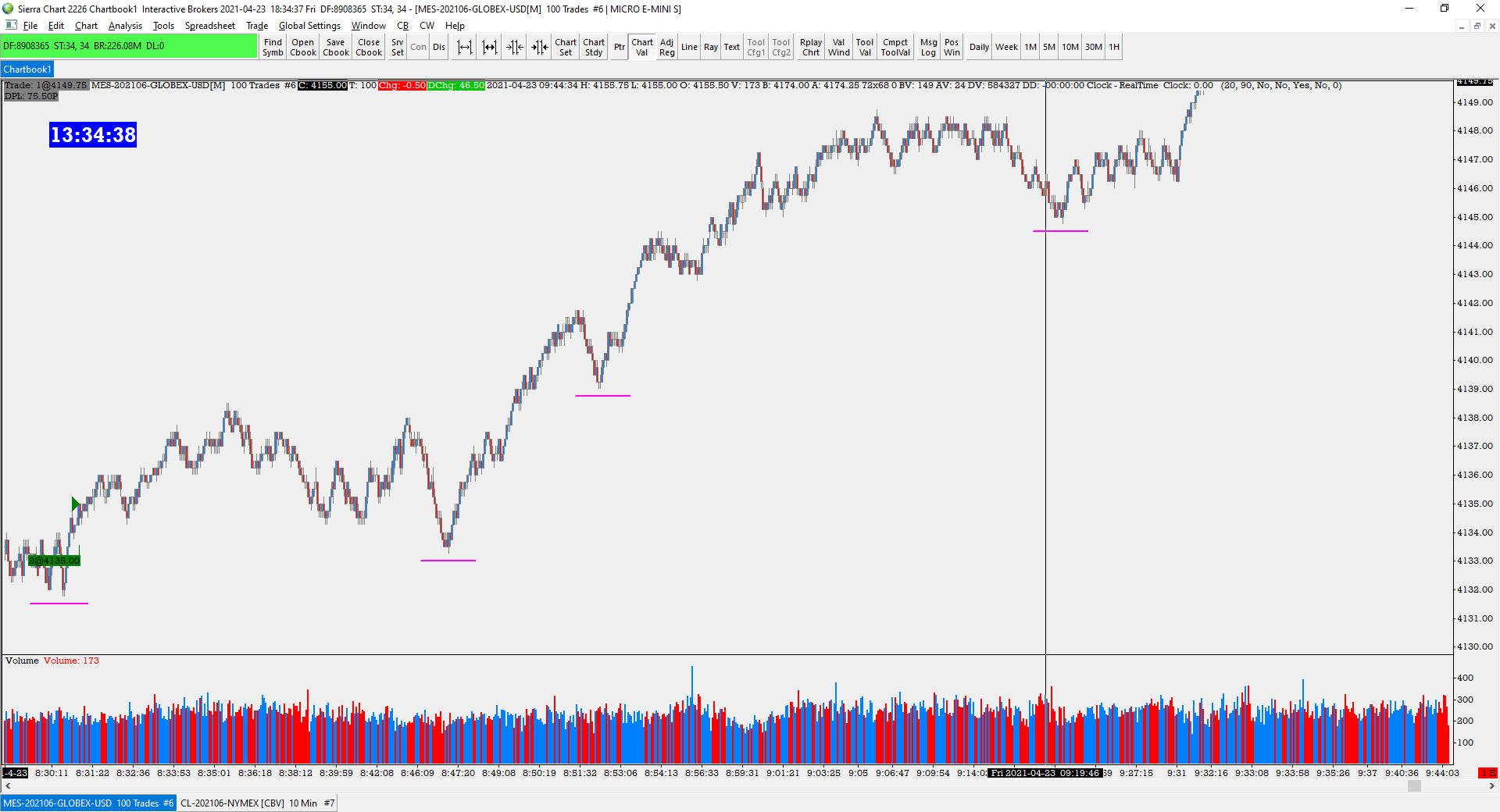Screen dimensions: 1500x812
Task: Open the Help menu
Action: click(x=455, y=26)
